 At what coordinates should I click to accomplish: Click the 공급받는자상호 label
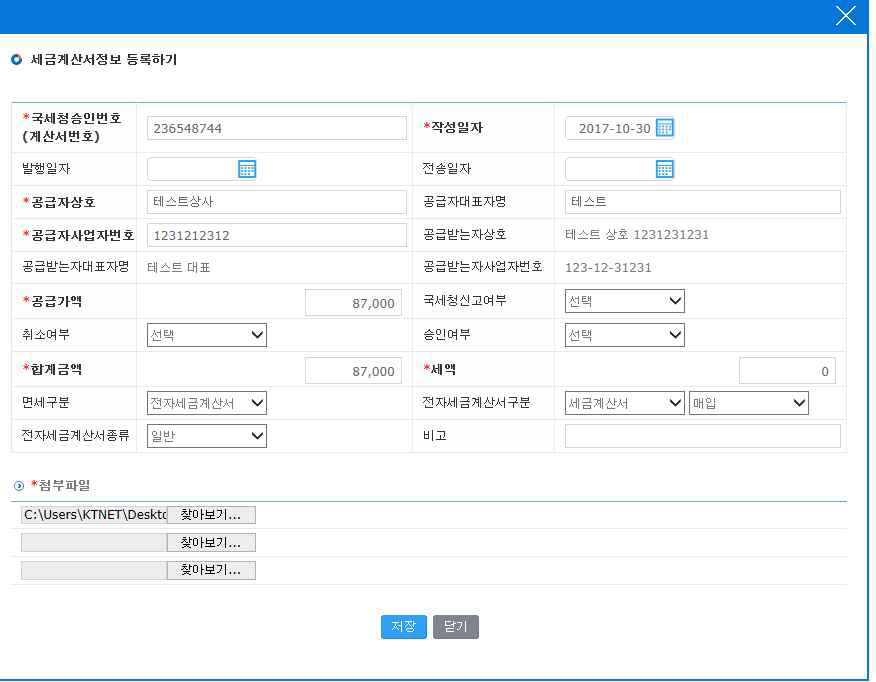click(x=464, y=234)
